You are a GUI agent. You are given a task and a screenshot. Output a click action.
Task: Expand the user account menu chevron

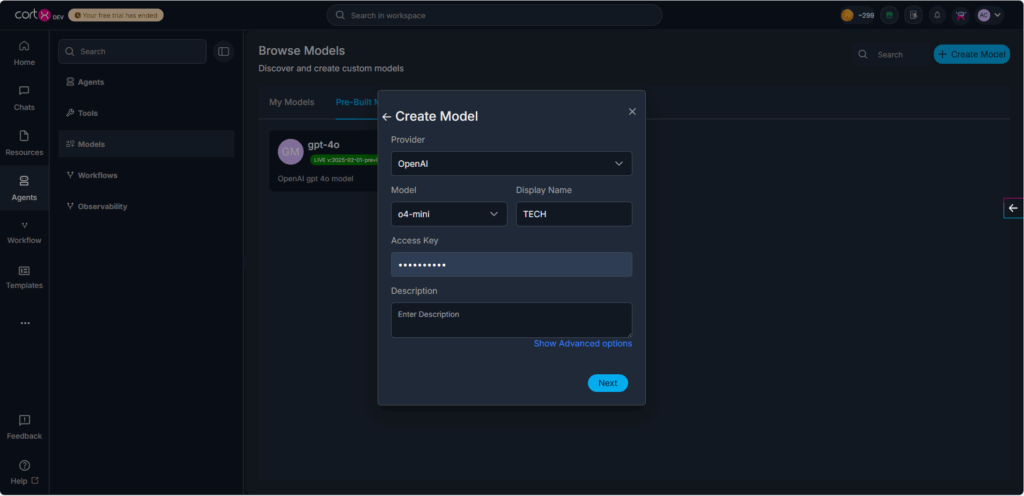(997, 15)
